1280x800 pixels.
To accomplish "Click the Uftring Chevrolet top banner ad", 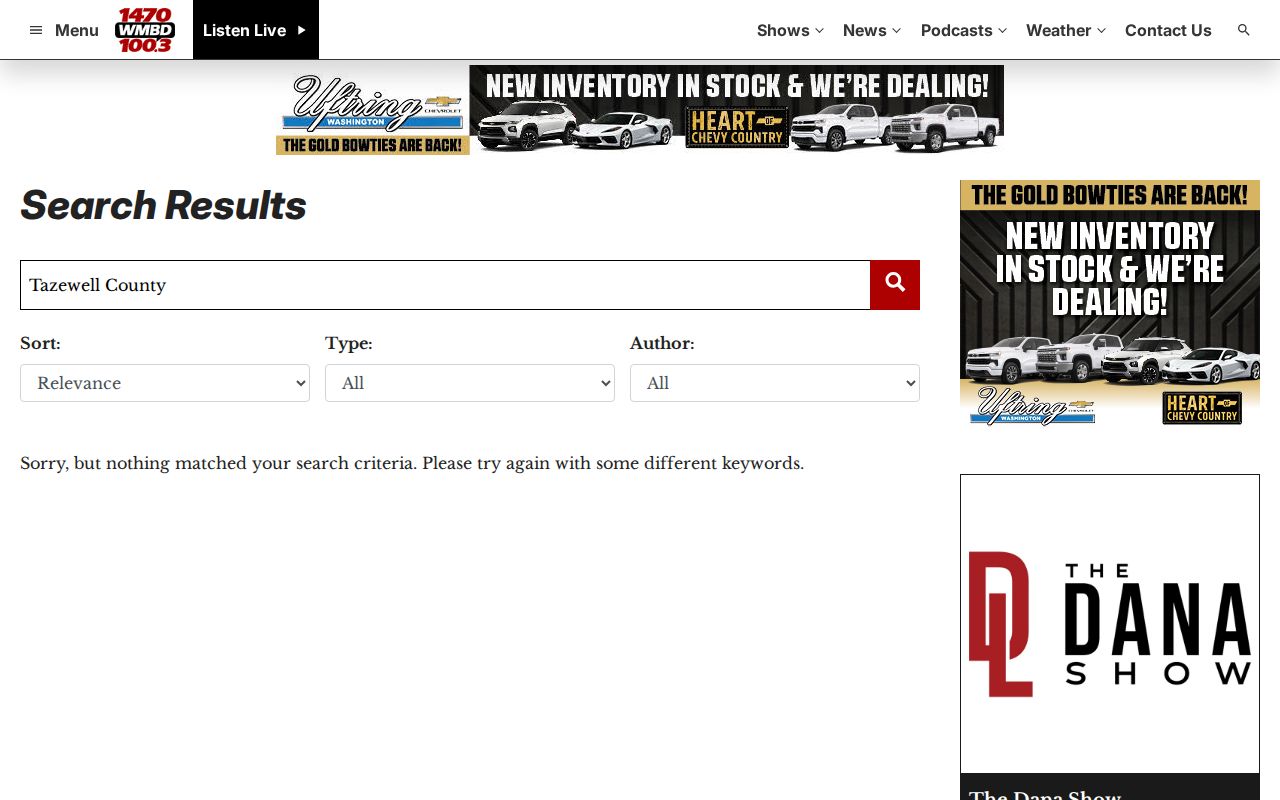I will pos(640,110).
